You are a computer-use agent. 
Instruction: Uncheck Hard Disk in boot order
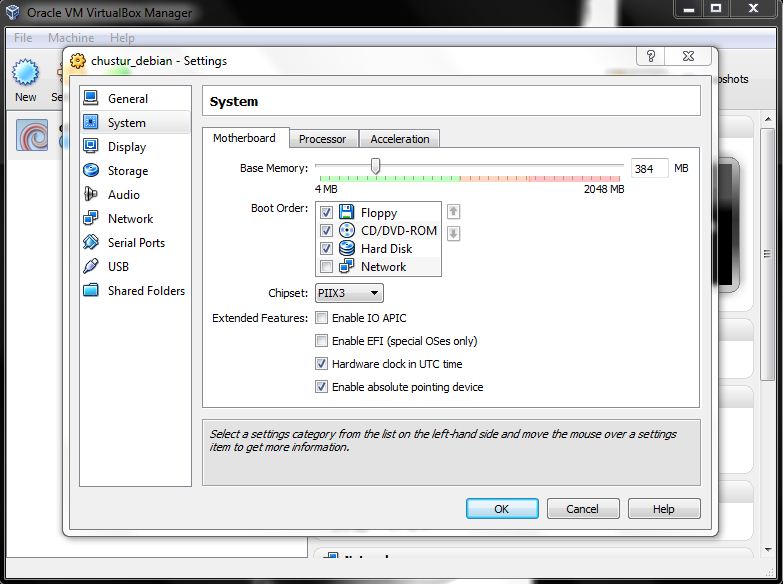[x=326, y=248]
